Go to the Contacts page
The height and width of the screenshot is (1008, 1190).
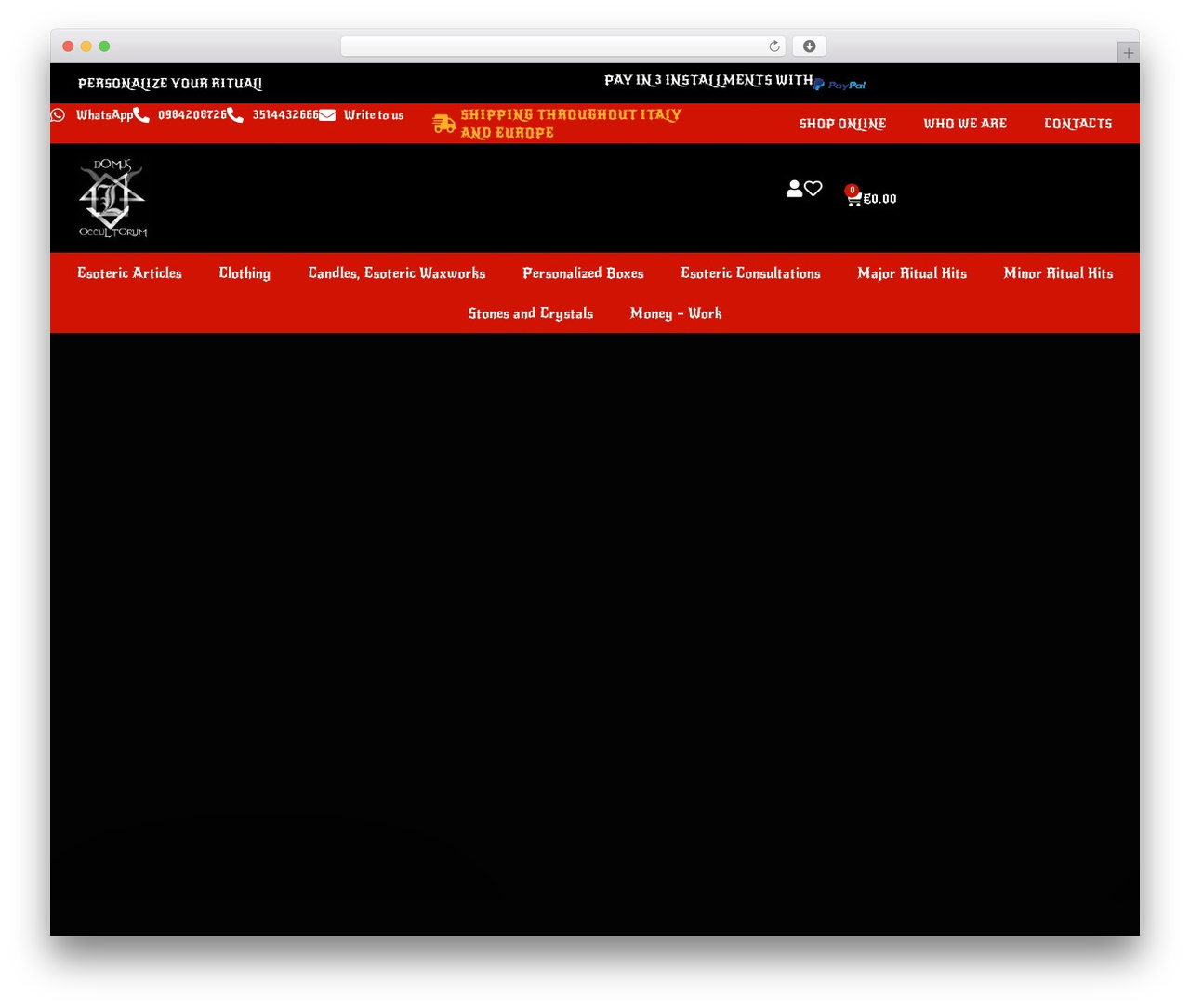coord(1078,124)
